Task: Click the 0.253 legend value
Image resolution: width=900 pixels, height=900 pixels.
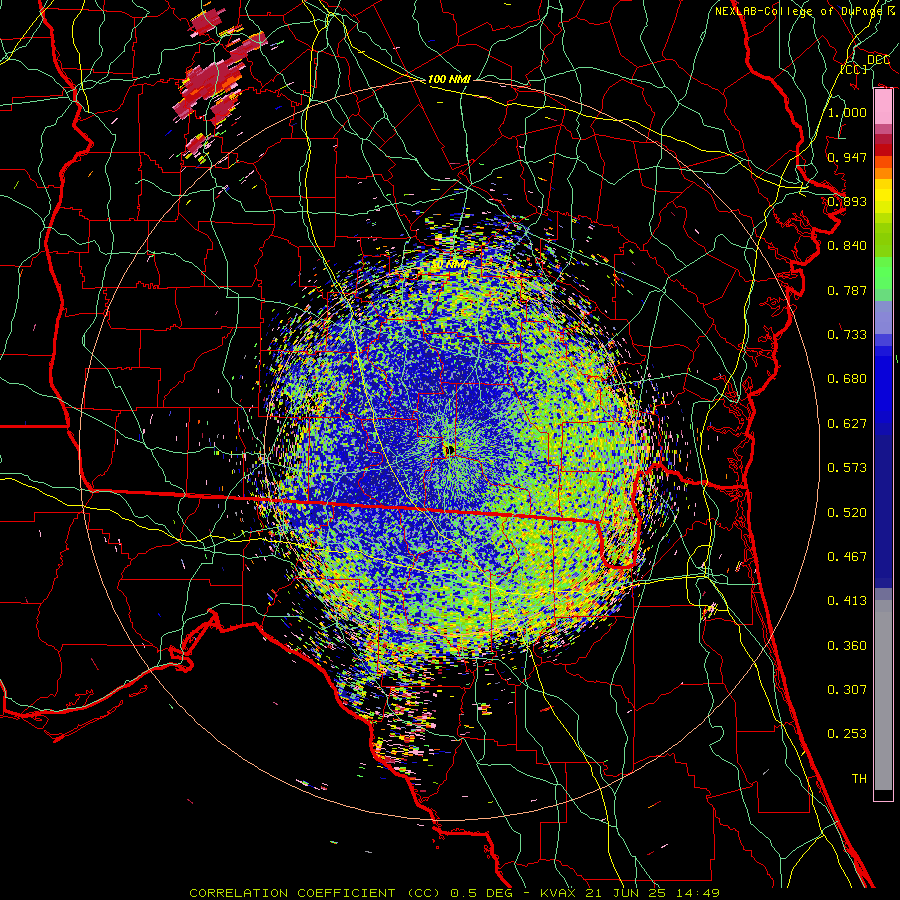Action: pyautogui.click(x=847, y=734)
